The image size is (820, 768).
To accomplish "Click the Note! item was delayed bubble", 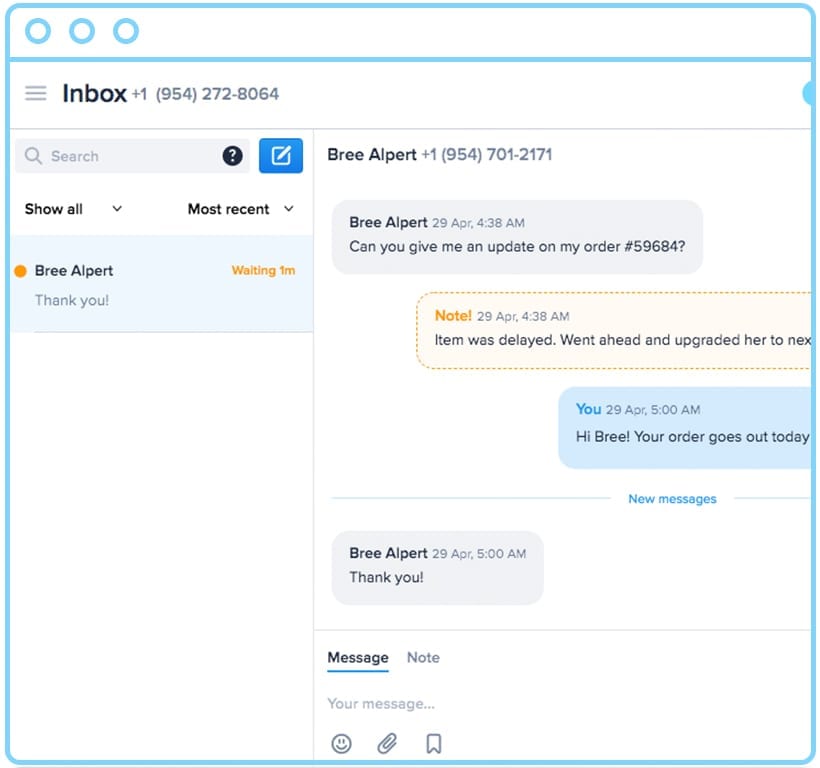I will tap(614, 330).
